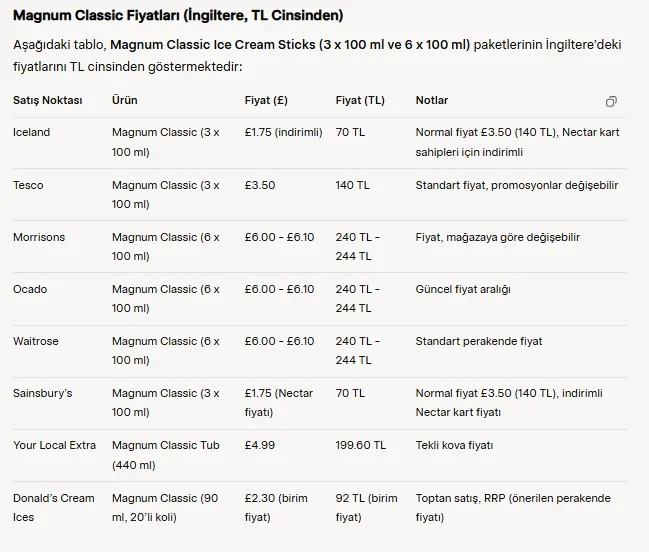Select the Your Local Extra cell
The height and width of the screenshot is (552, 649).
(54, 445)
